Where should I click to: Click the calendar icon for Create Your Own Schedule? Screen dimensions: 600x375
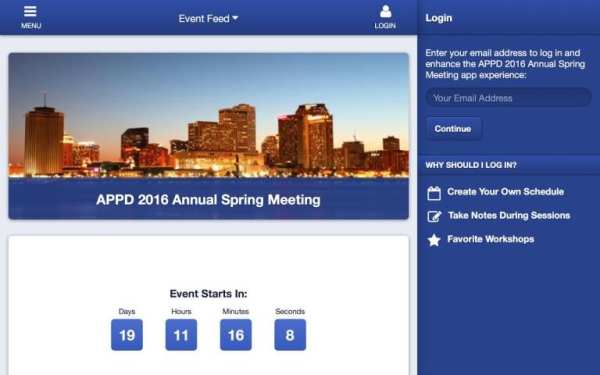[434, 193]
